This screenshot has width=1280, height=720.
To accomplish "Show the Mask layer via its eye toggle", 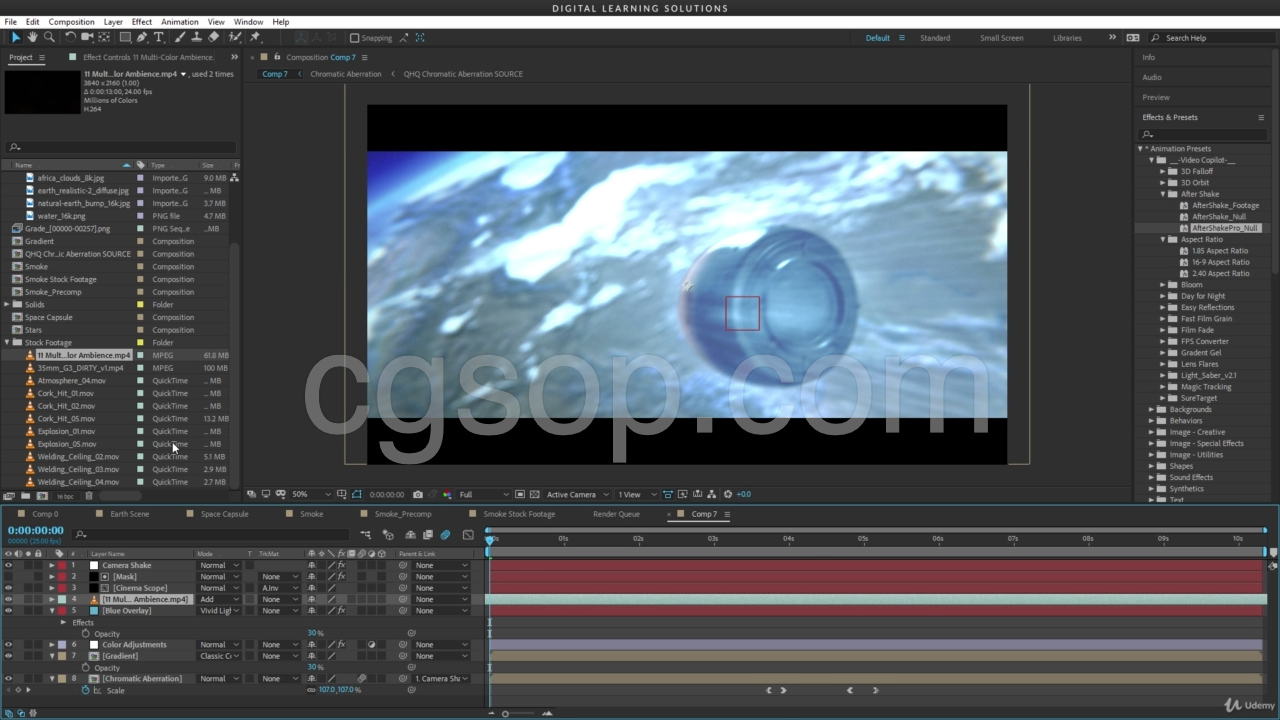I will point(8,577).
